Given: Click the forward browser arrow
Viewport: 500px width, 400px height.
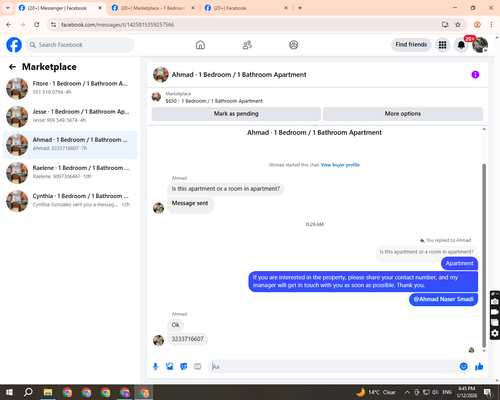Looking at the screenshot, I should point(23,25).
